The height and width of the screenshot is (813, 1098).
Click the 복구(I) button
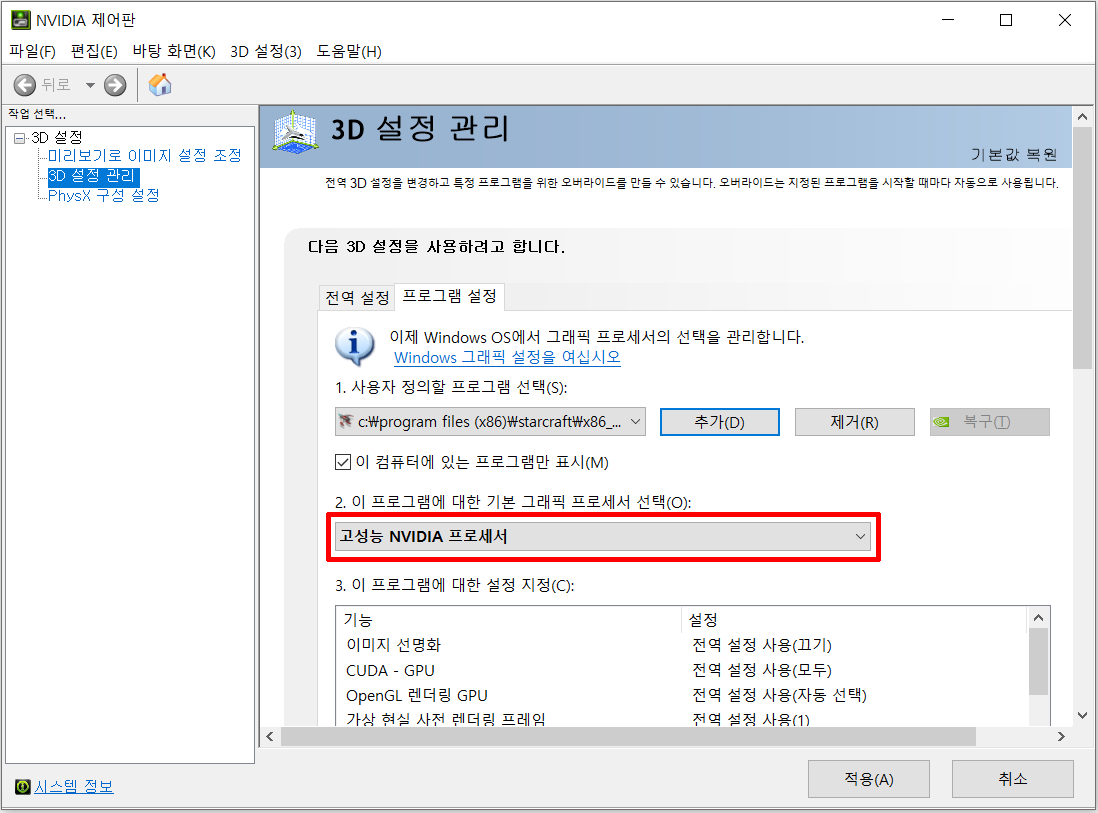[x=989, y=422]
